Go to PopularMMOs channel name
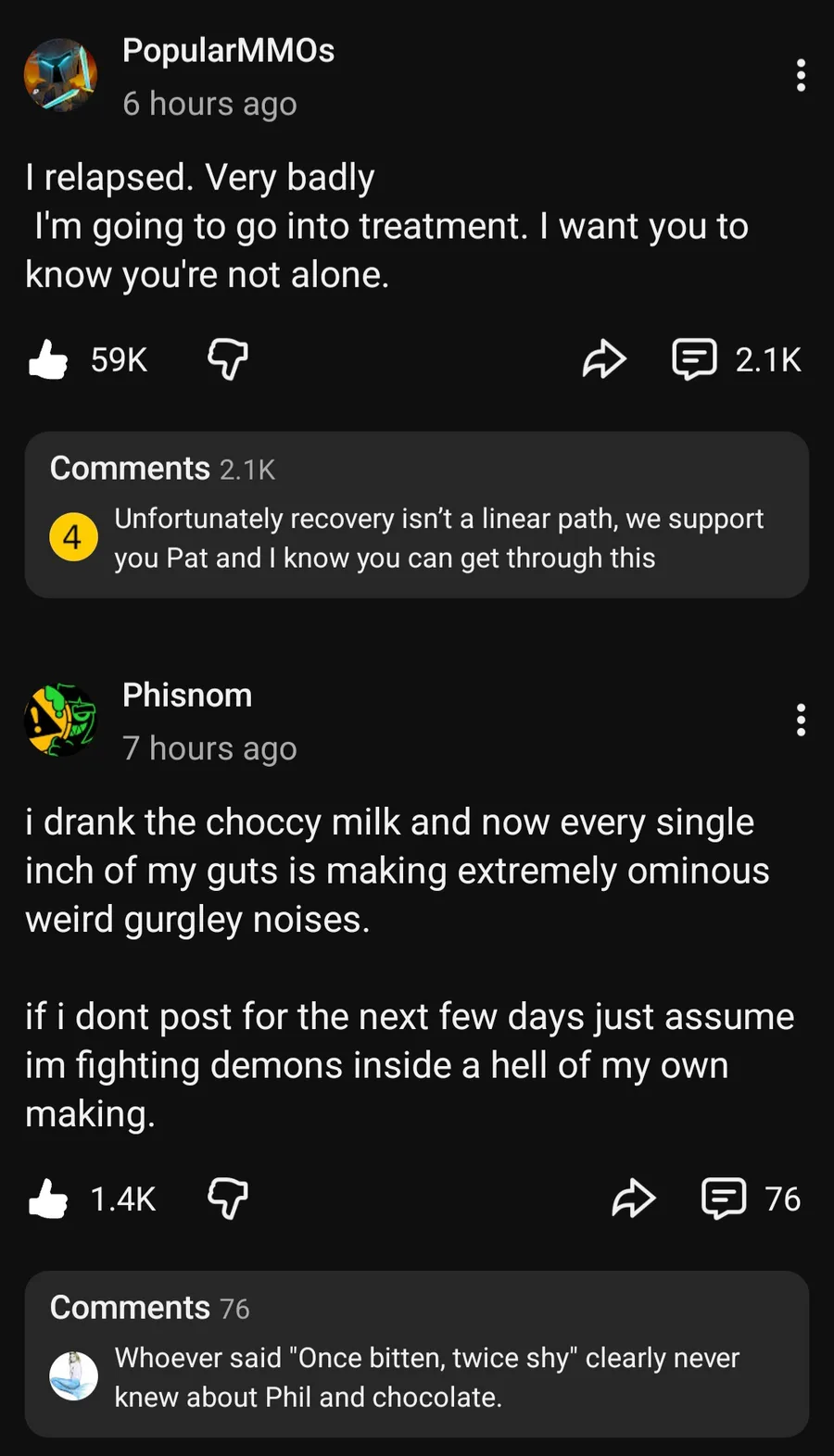The height and width of the screenshot is (1456, 834). (x=228, y=51)
